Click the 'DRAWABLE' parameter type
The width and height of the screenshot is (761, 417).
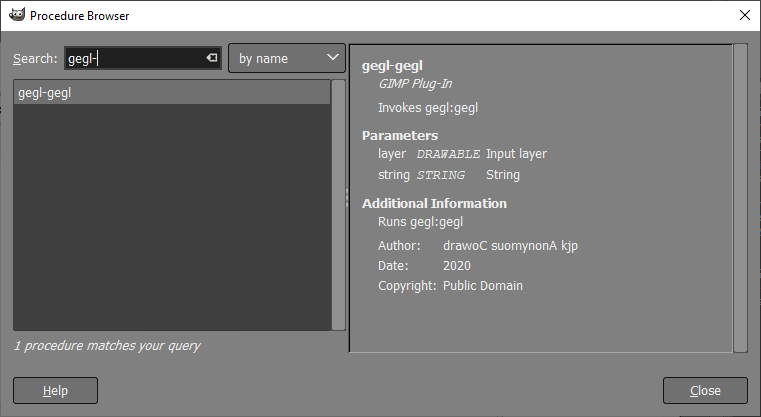[448, 154]
